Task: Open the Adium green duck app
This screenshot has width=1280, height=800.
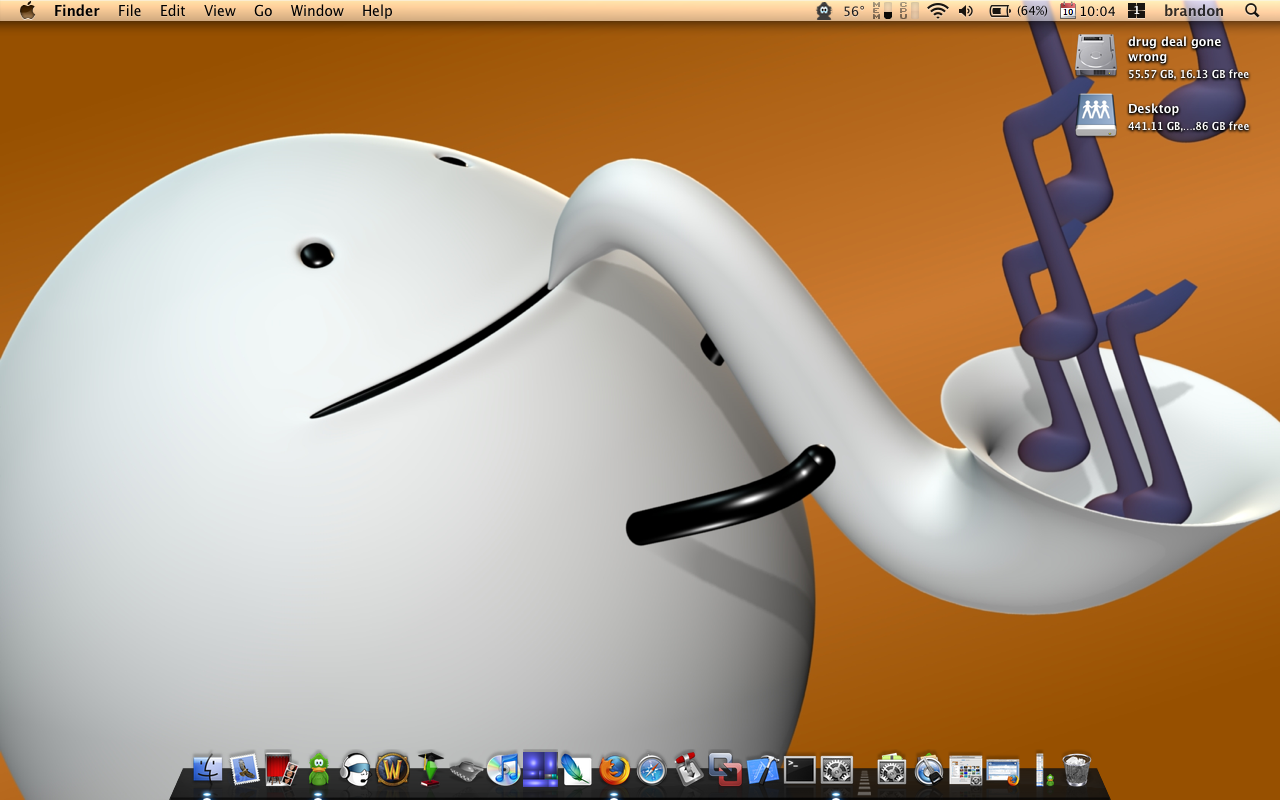Action: tap(319, 769)
